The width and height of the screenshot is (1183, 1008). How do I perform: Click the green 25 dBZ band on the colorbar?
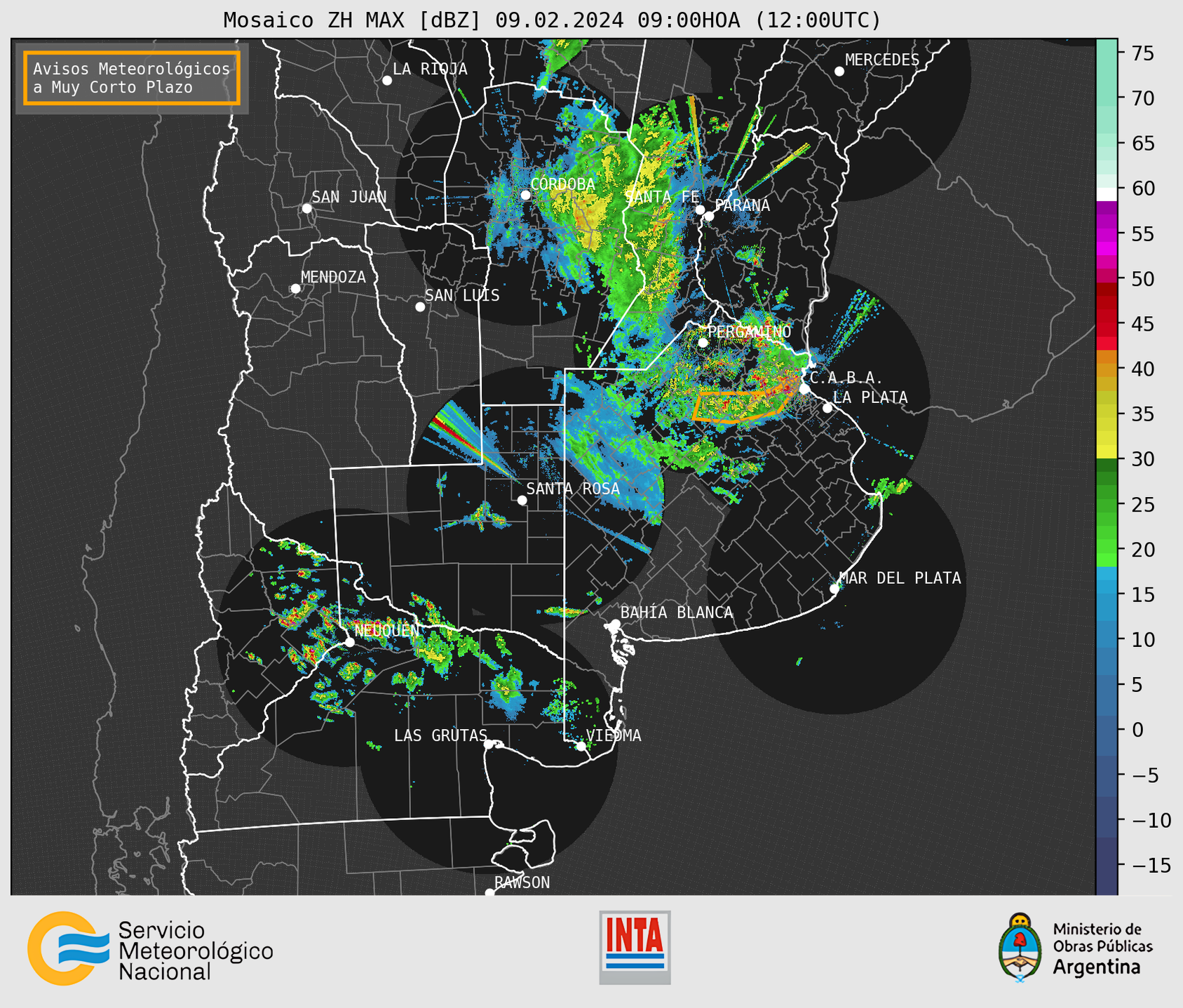coord(1107,504)
